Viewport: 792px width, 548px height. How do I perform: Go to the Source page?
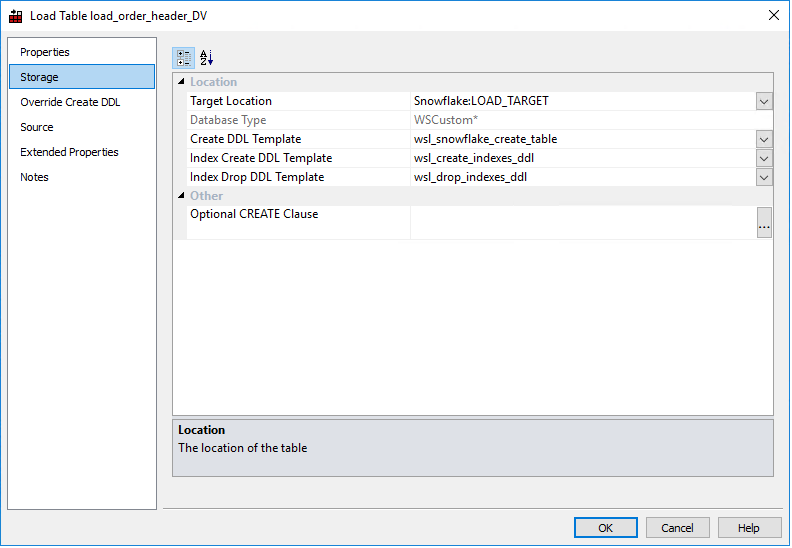point(37,127)
